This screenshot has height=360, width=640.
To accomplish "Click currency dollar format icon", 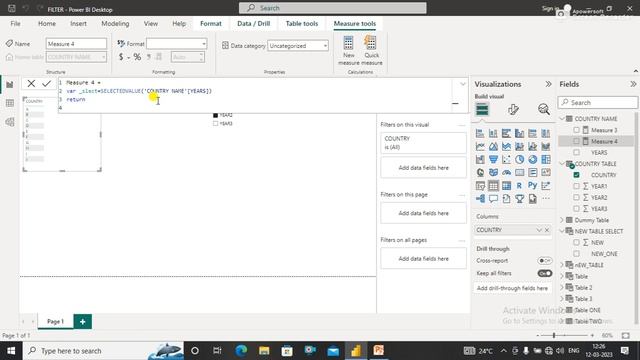I will click(121, 57).
